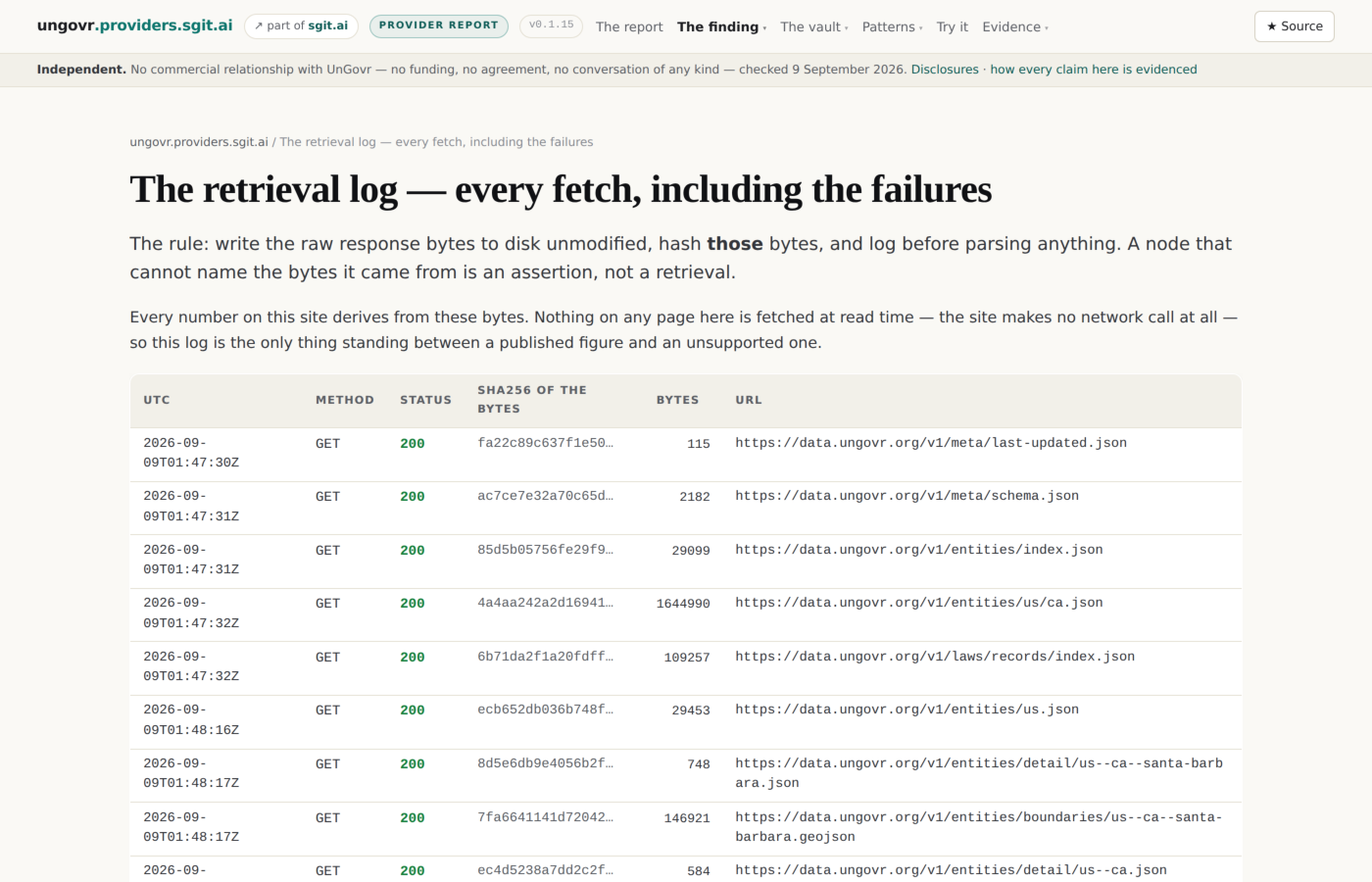Expand the Patterns dropdown menu

pyautogui.click(x=892, y=26)
